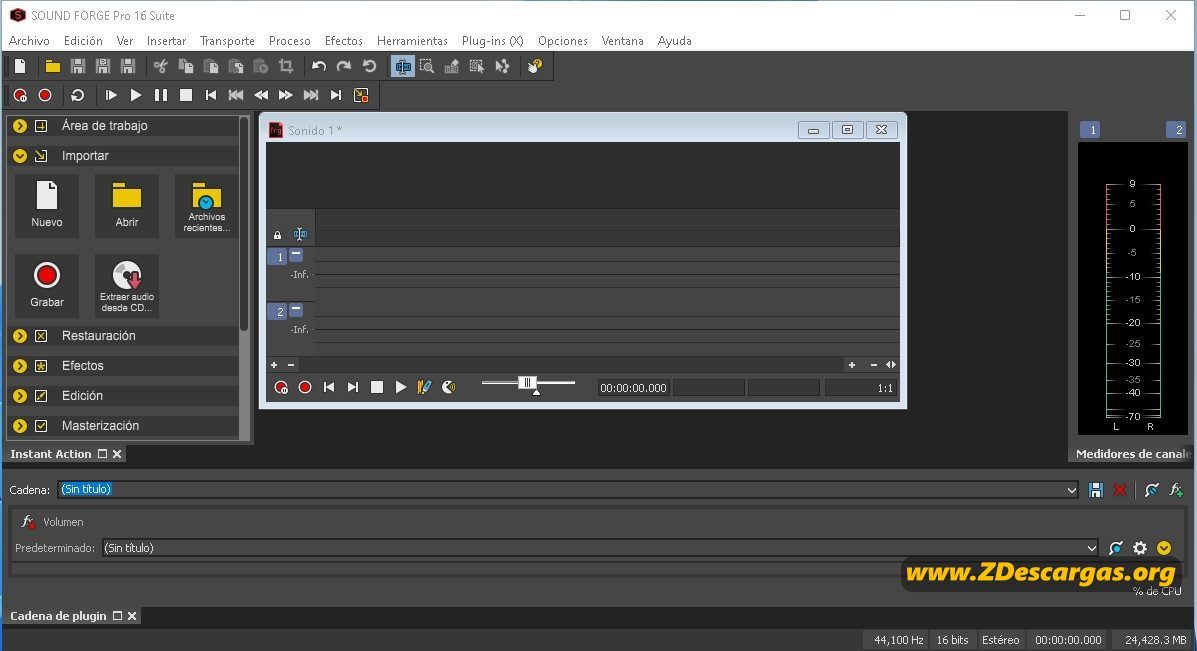This screenshot has width=1197, height=651.
Task: Expand the Efectos section in Instant Action
Action: coord(20,366)
